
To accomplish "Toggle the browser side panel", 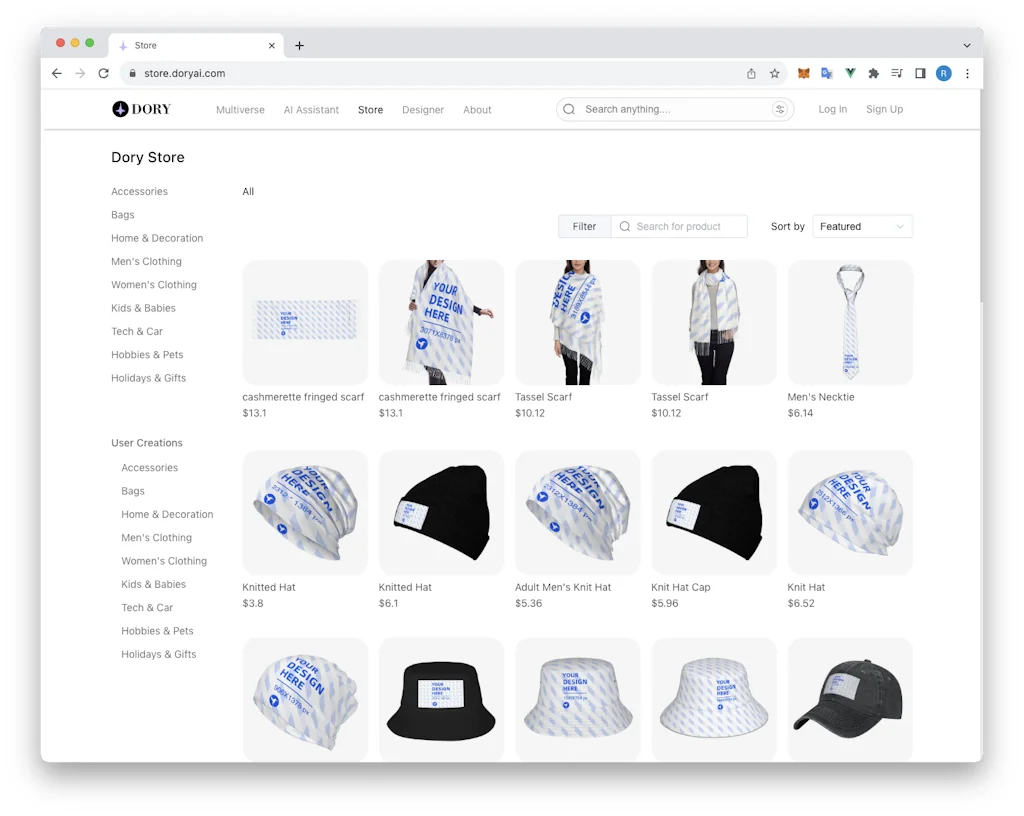I will pyautogui.click(x=920, y=74).
